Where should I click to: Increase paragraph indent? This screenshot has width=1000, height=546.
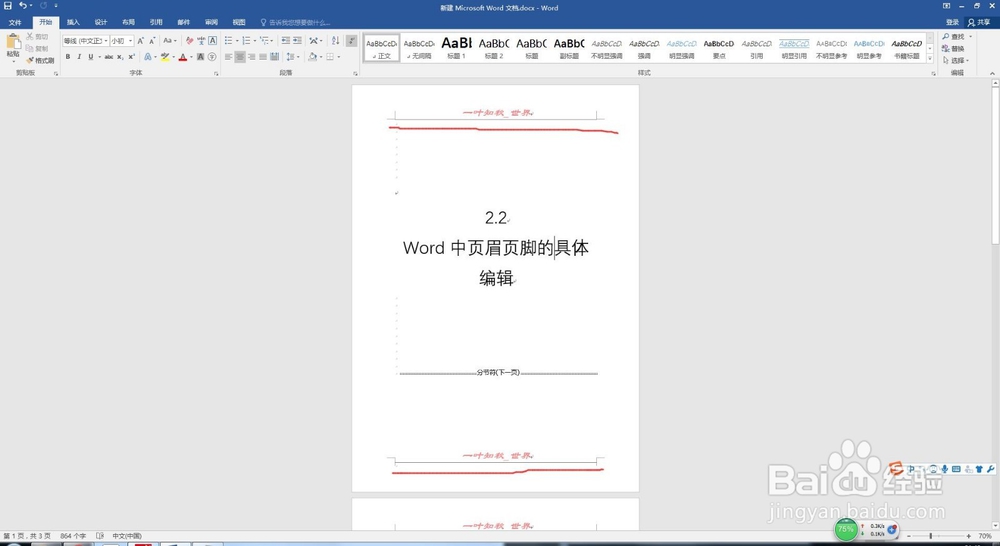(297, 41)
